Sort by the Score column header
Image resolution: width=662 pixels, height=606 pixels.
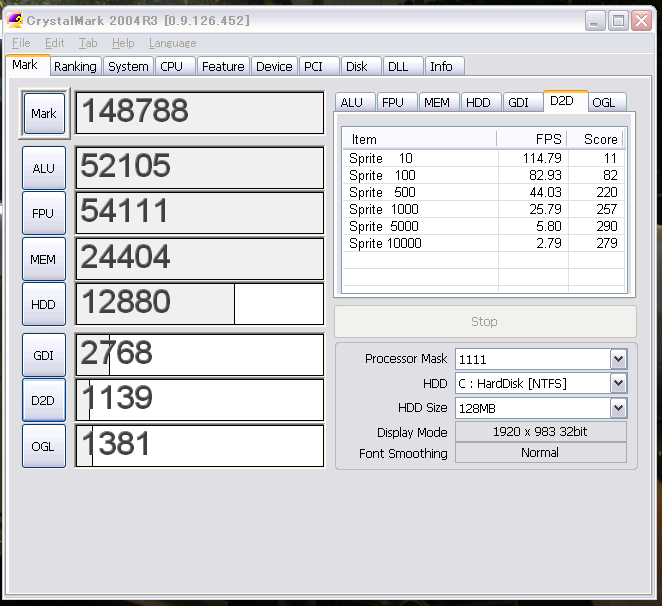[595, 139]
